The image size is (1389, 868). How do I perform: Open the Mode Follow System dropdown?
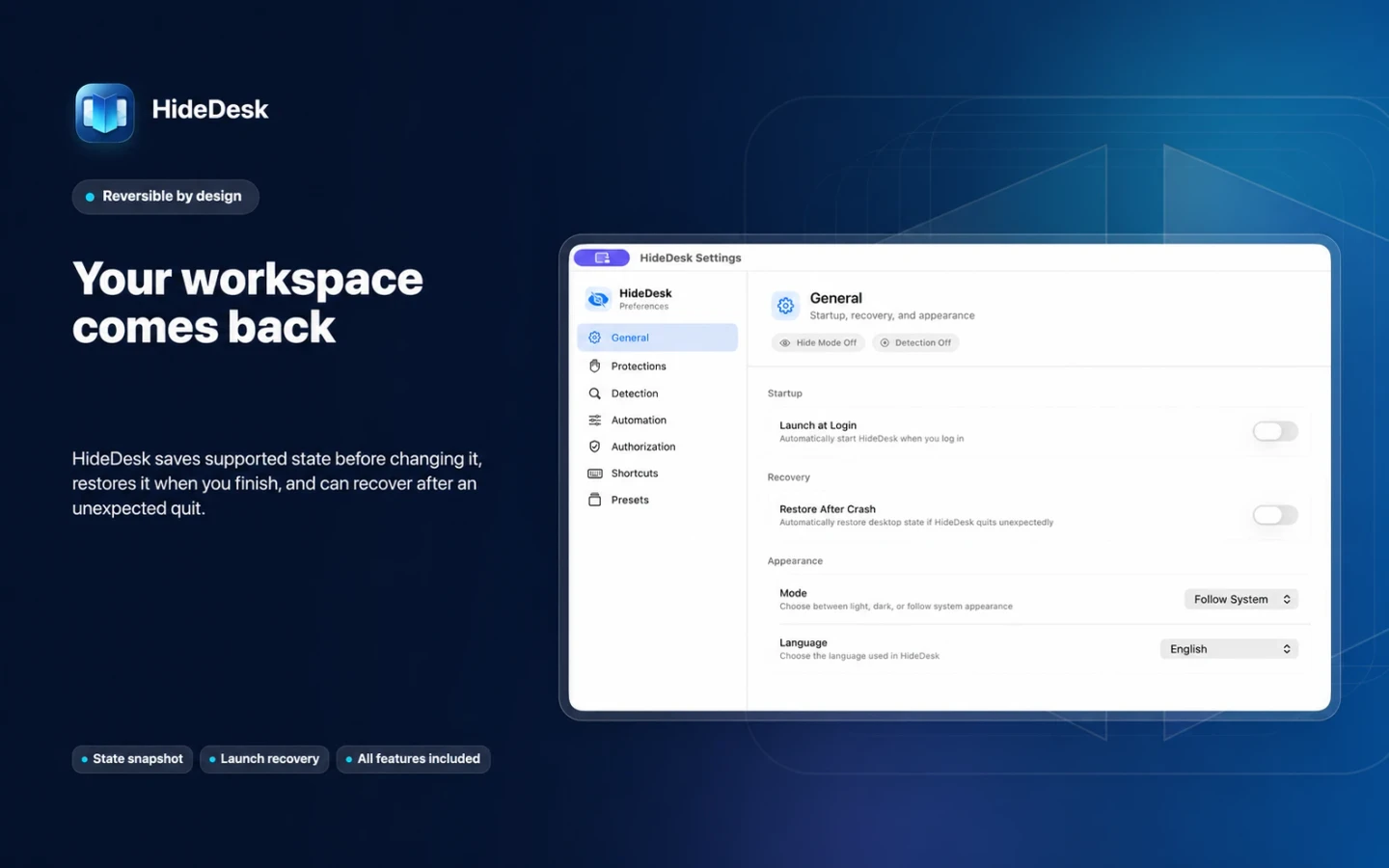pyautogui.click(x=1240, y=599)
